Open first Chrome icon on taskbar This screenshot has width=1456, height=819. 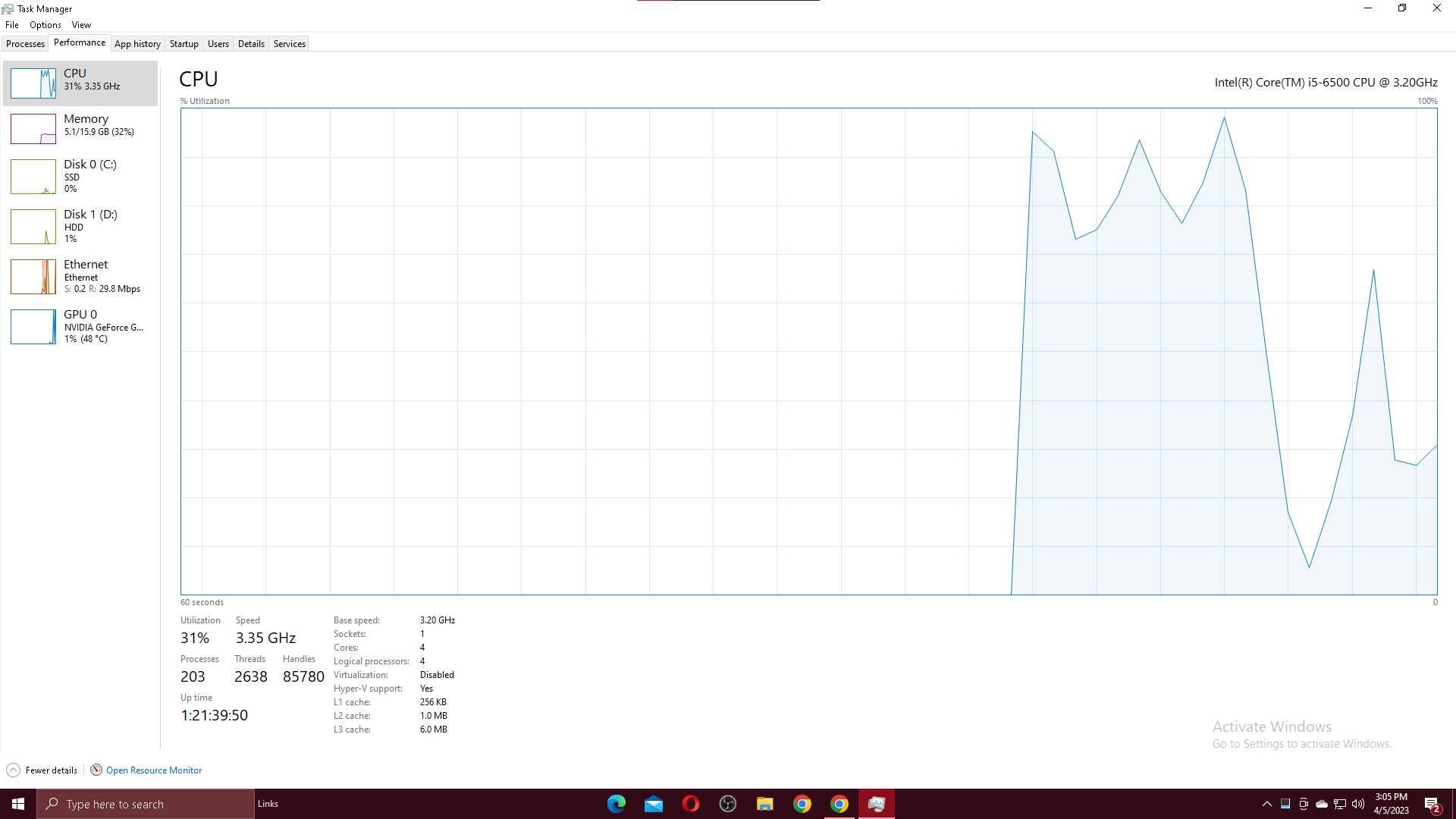(x=802, y=804)
